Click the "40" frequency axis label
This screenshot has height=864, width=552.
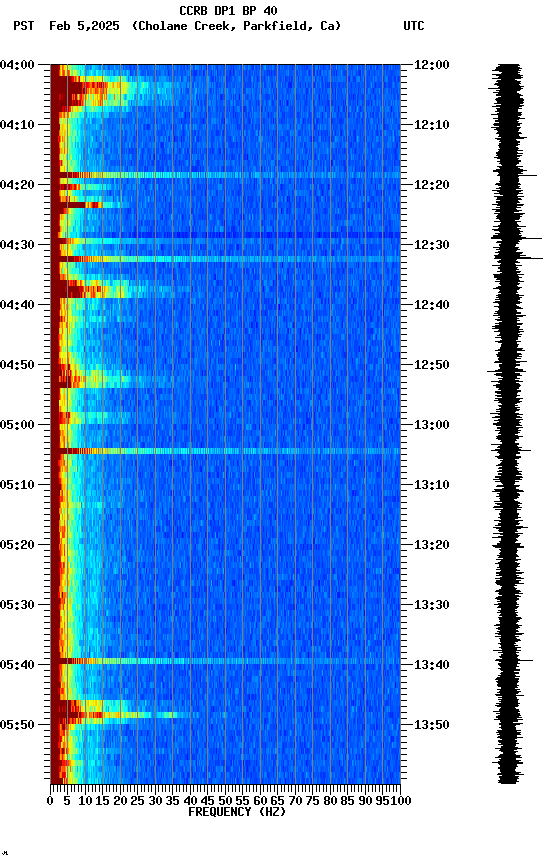[x=190, y=802]
